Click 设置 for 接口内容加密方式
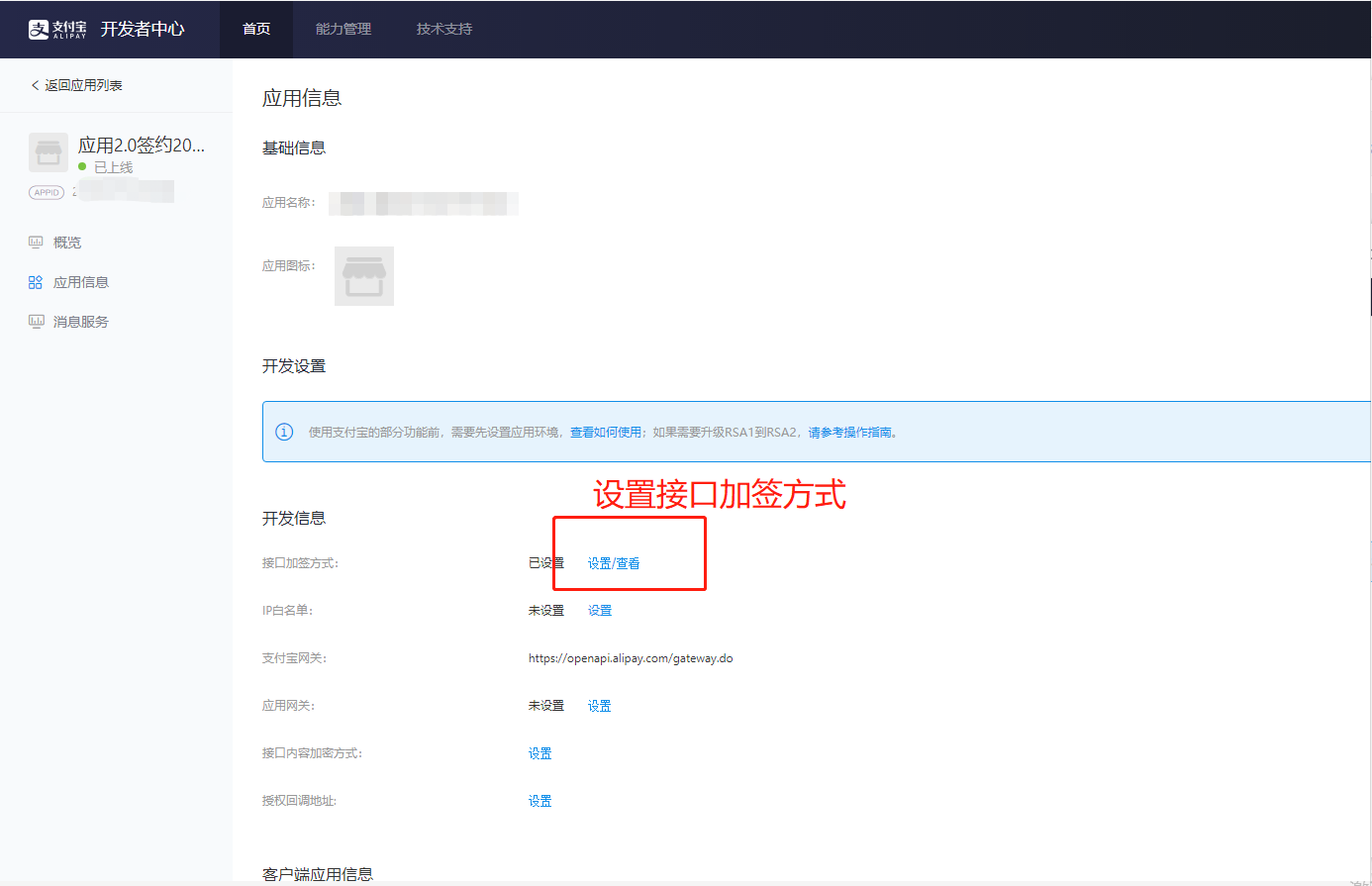The image size is (1372, 886). coord(540,753)
